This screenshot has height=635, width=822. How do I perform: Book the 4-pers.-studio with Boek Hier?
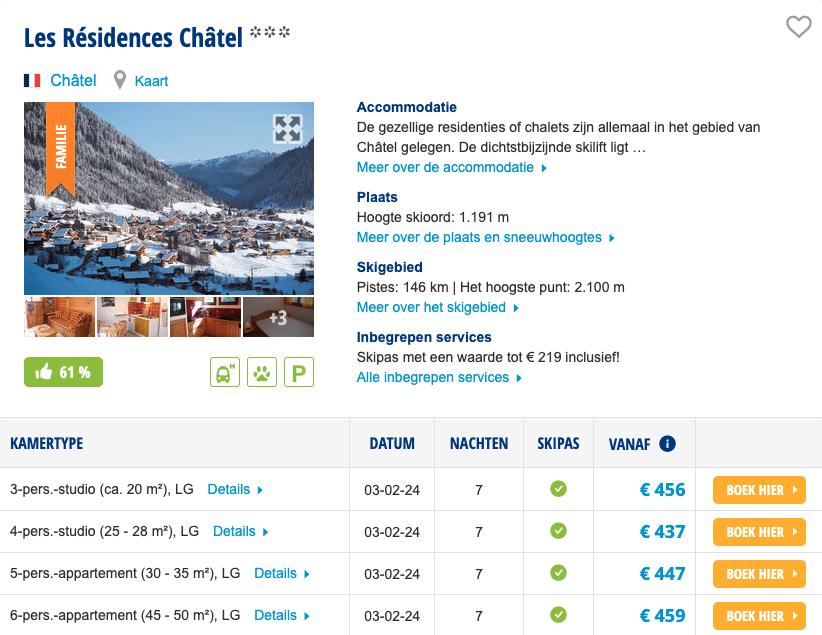(759, 532)
